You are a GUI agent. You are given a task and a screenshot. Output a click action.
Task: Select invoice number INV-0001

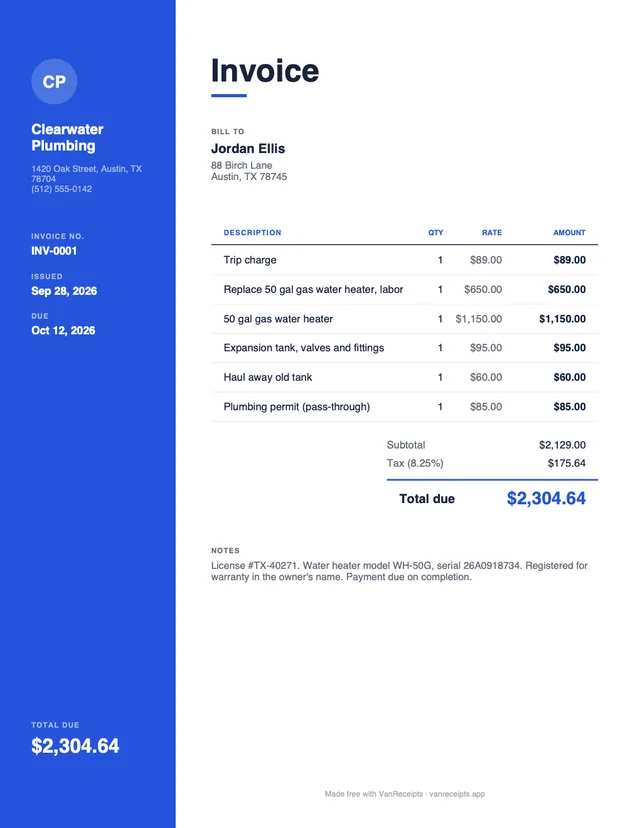click(x=54, y=251)
